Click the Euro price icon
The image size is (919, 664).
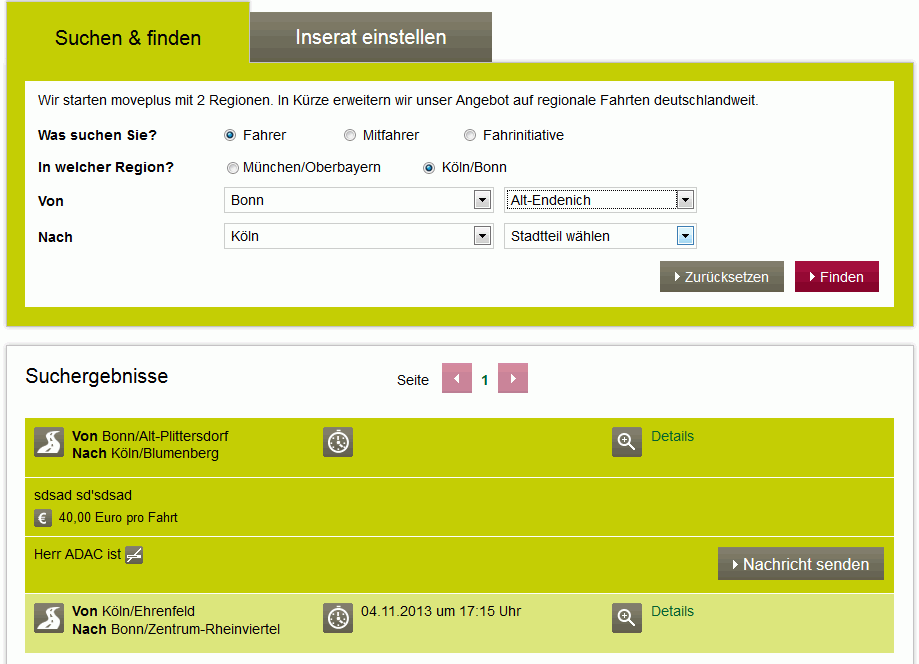(42, 518)
